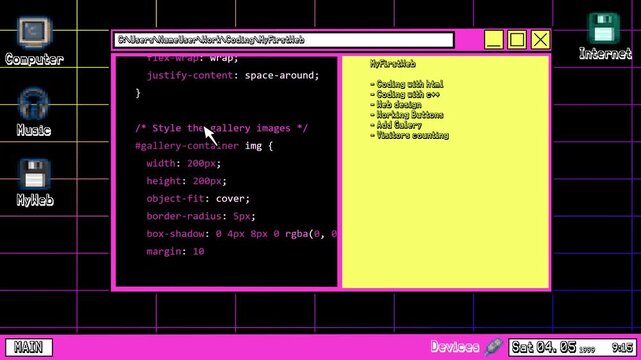The height and width of the screenshot is (360, 641).
Task: Select 'Visitors counting' note line
Action: (409, 135)
